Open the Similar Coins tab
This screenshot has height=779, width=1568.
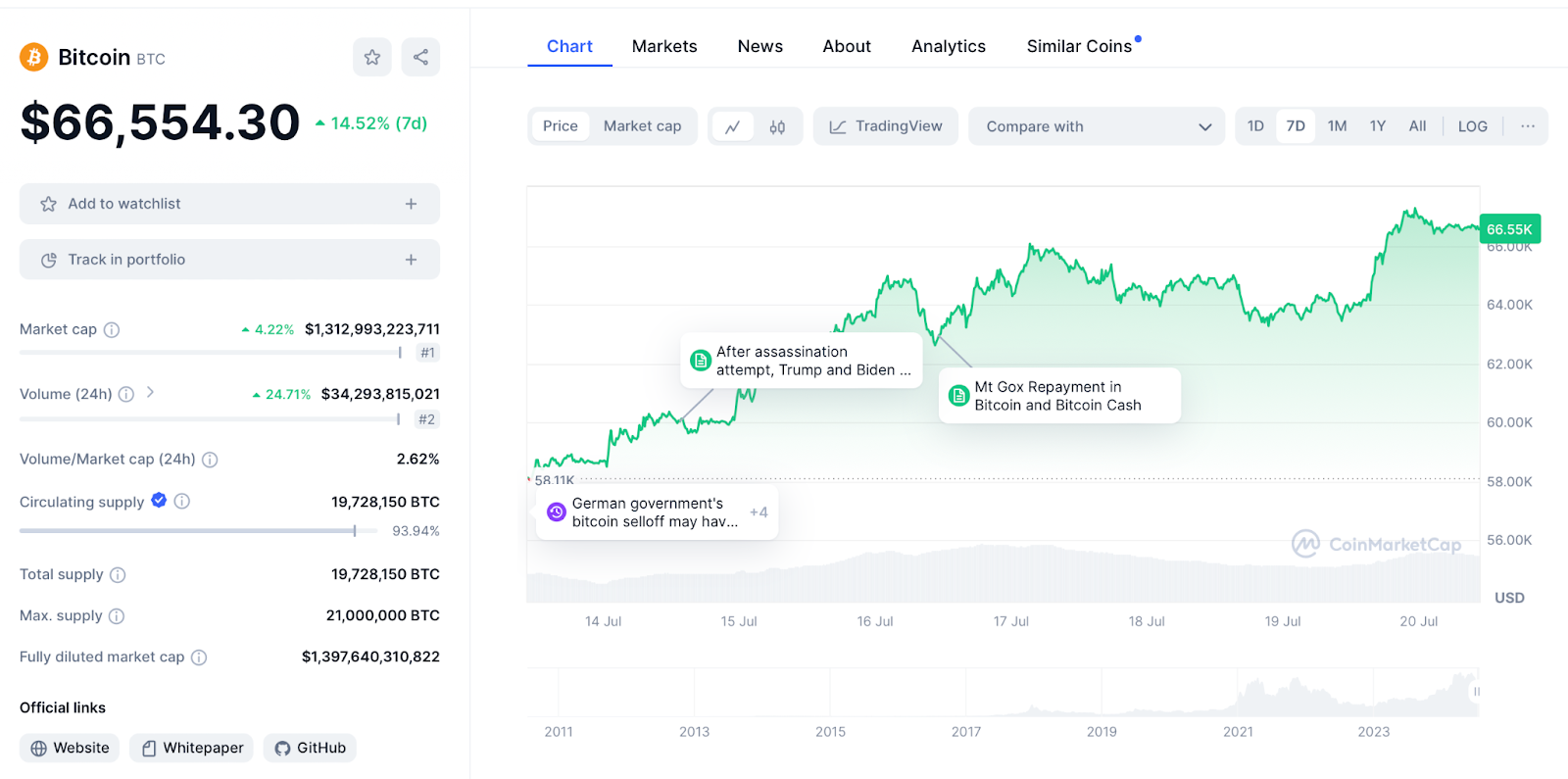(1080, 46)
